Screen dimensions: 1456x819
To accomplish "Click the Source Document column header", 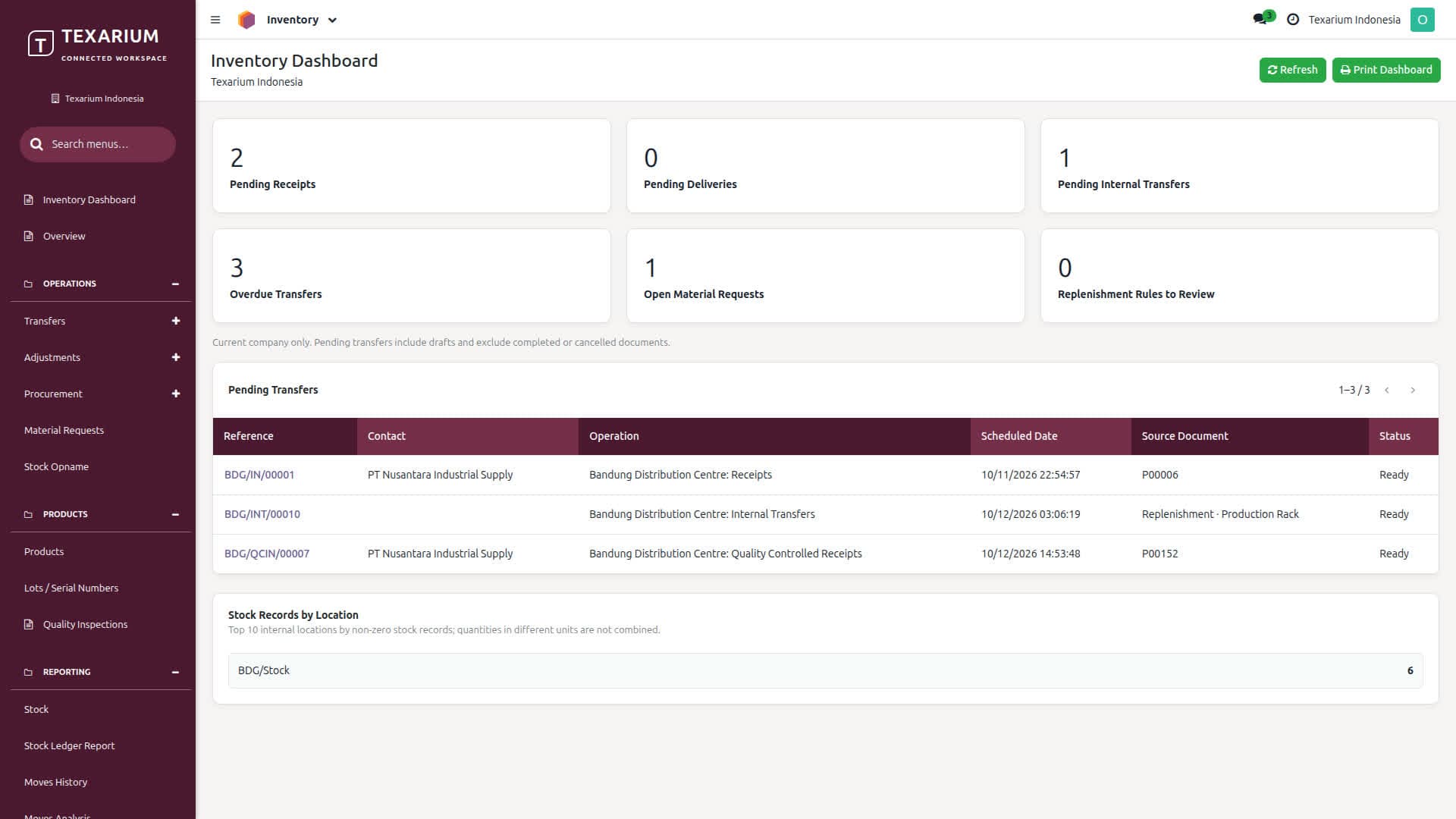I will click(1250, 436).
